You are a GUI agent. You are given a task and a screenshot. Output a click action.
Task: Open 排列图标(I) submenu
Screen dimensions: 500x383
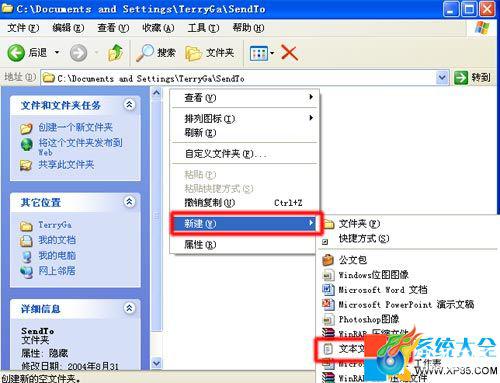coord(244,118)
